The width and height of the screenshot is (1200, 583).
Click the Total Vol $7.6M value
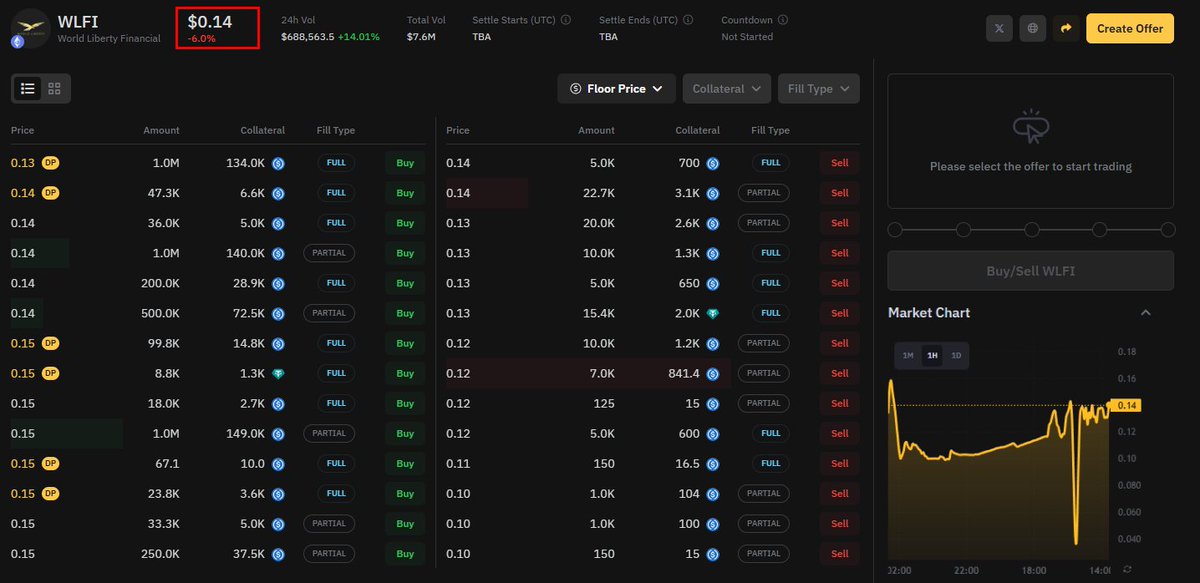point(420,37)
